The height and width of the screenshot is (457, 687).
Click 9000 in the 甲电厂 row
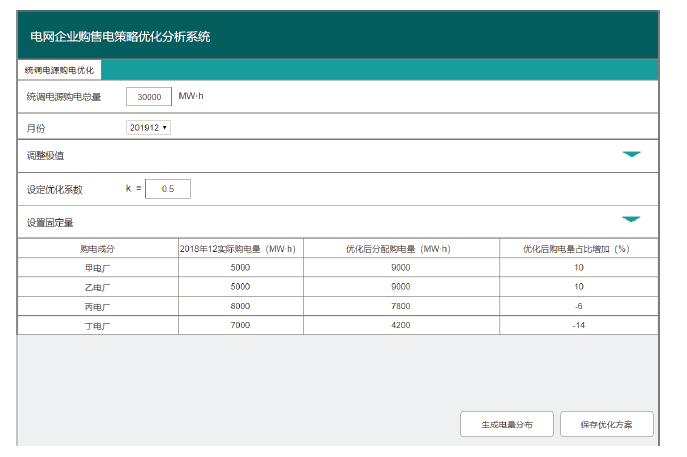[400, 267]
